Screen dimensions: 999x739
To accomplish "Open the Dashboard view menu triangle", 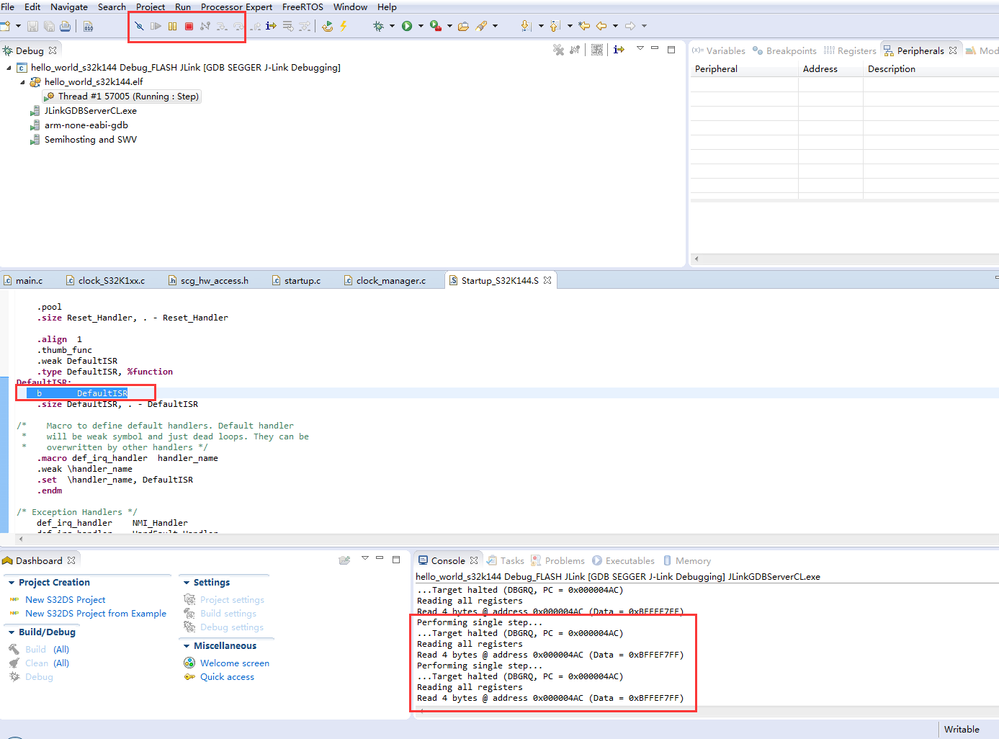I will [x=365, y=559].
